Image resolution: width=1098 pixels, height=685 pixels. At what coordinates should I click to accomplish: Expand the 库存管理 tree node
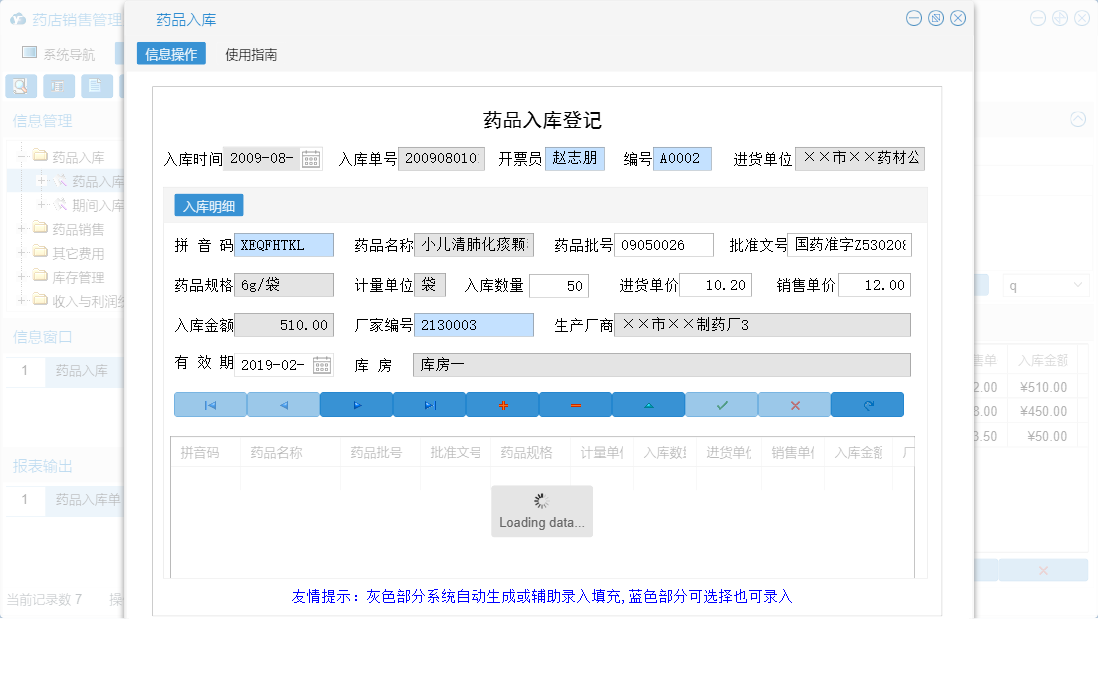[x=22, y=277]
